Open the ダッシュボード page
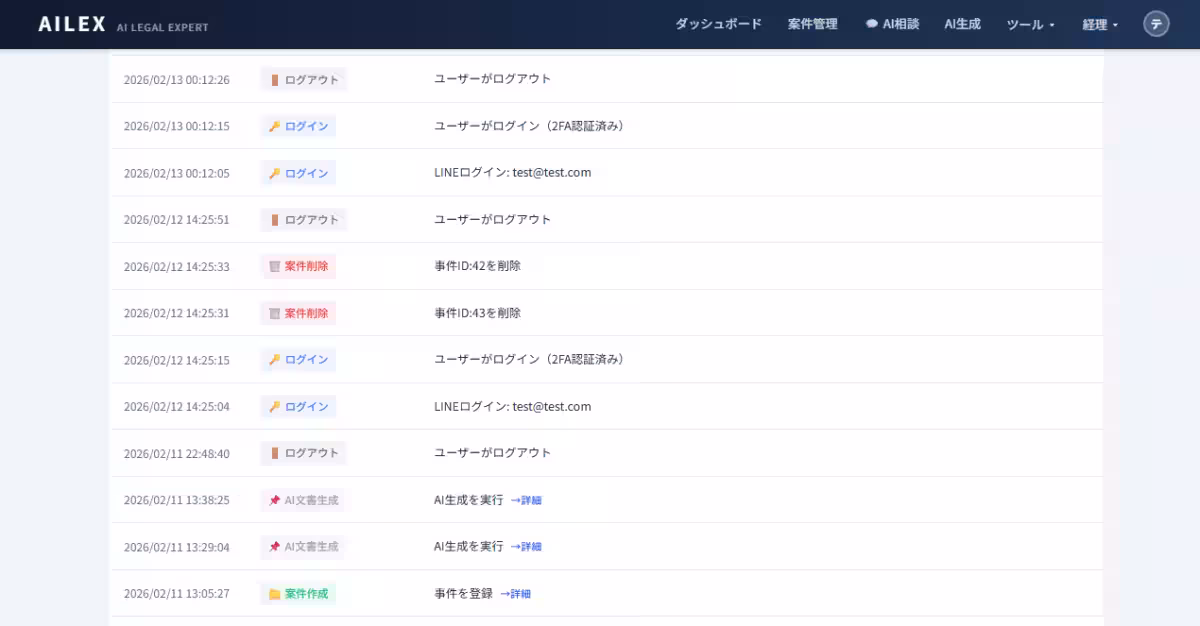The height and width of the screenshot is (626, 1200). pos(718,24)
